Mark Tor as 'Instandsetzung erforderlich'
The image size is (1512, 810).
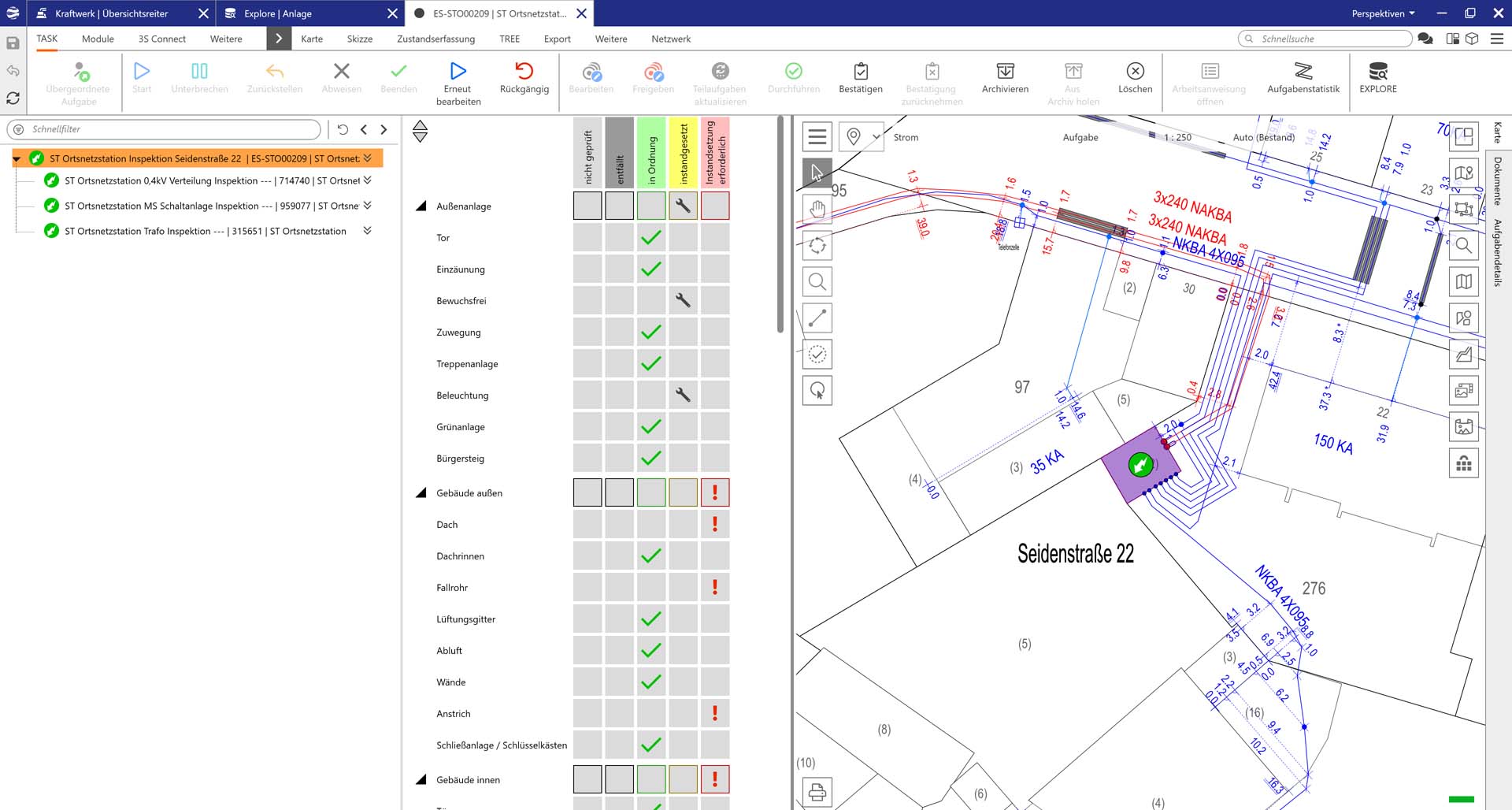pyautogui.click(x=715, y=238)
